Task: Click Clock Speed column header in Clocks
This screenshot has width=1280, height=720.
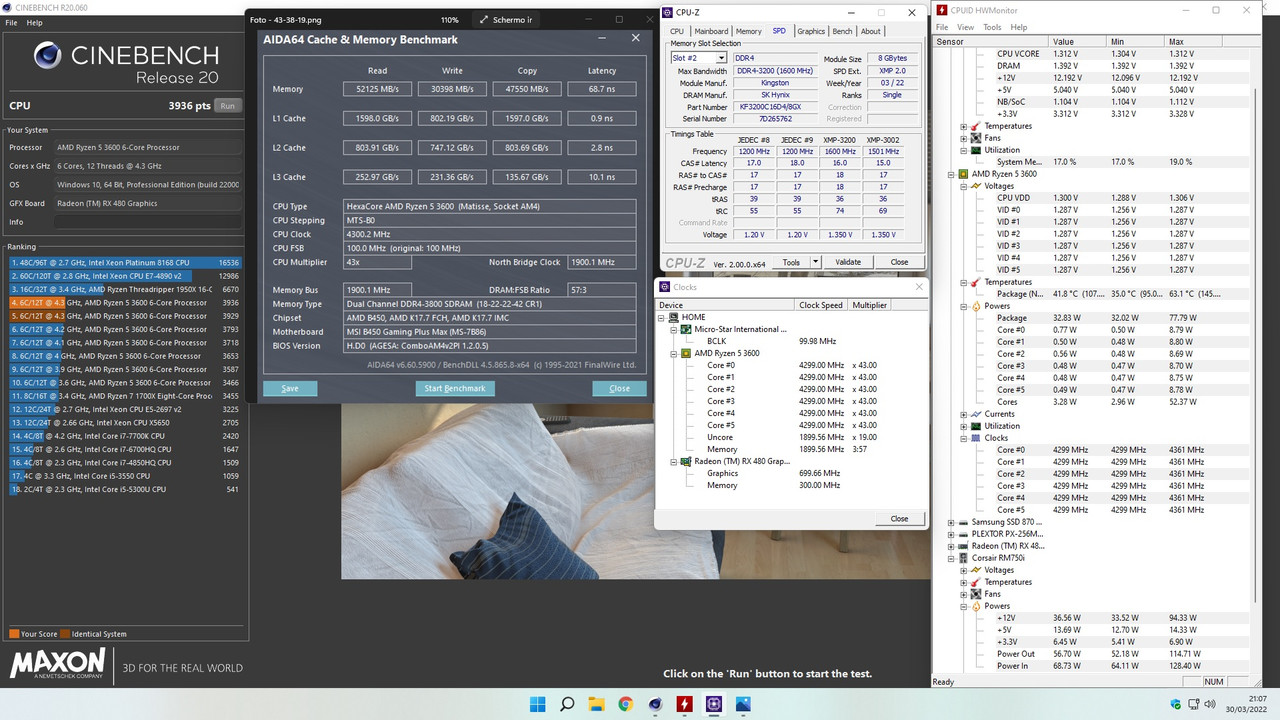Action: (x=822, y=305)
